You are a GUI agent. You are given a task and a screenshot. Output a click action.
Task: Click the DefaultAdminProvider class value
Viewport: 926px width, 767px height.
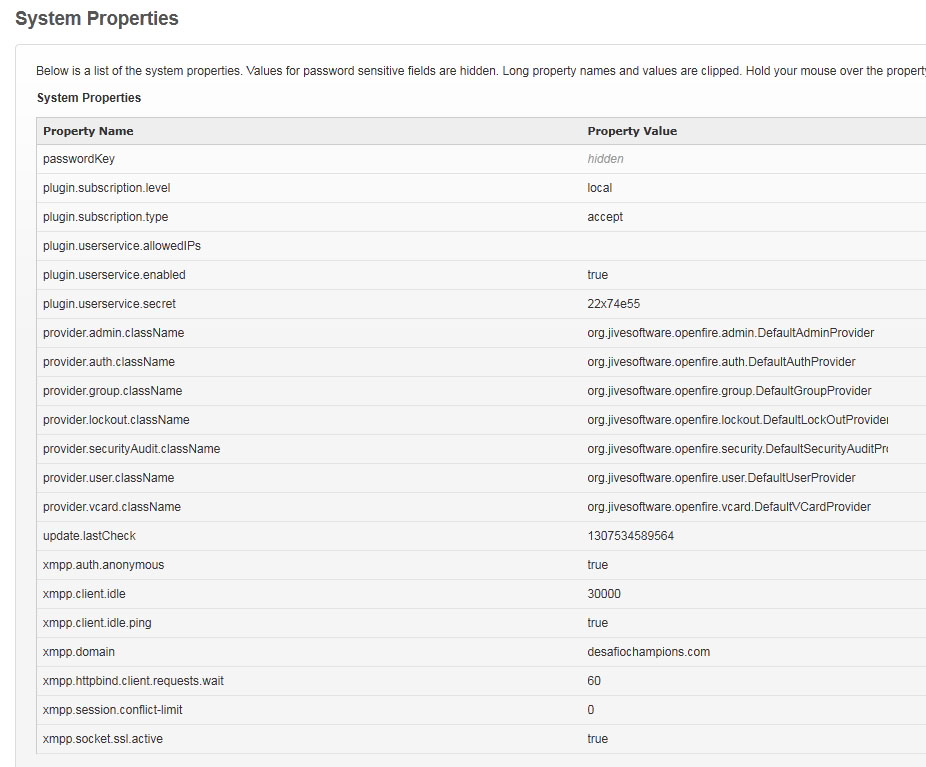[x=731, y=332]
